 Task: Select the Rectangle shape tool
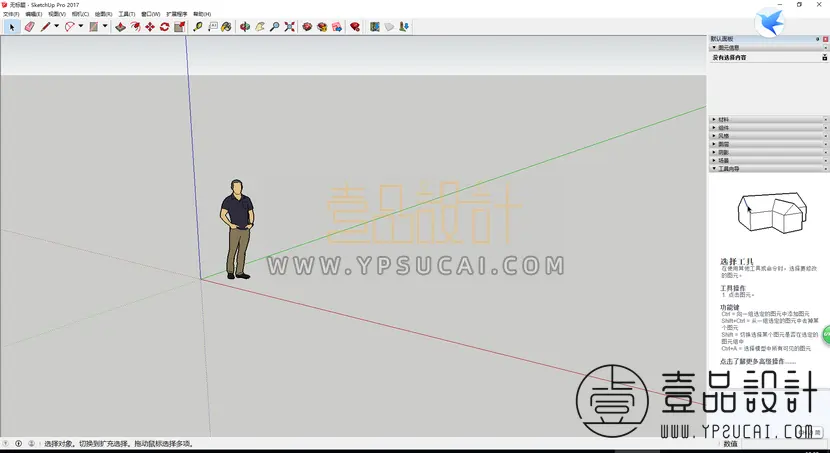coord(94,26)
